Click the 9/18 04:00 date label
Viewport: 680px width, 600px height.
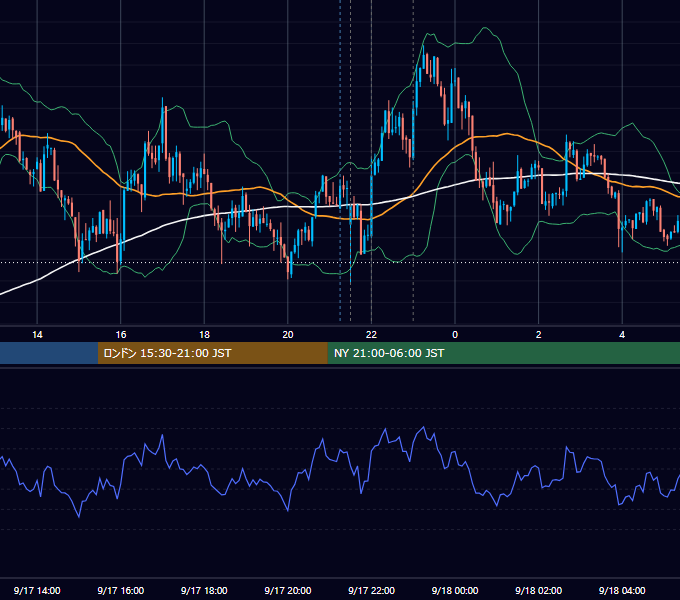[x=622, y=590]
